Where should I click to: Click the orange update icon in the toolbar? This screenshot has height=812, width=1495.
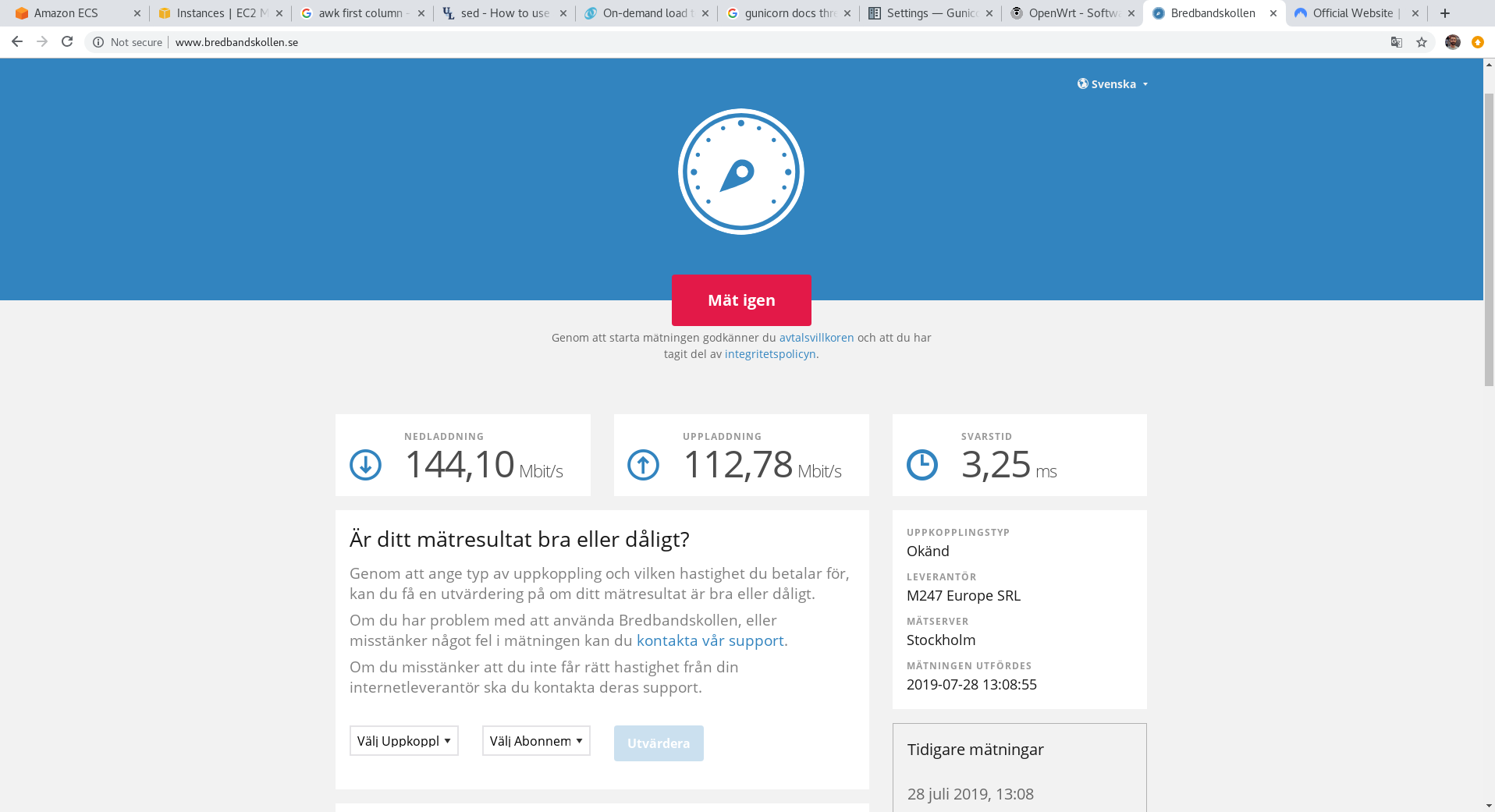pyautogui.click(x=1478, y=42)
